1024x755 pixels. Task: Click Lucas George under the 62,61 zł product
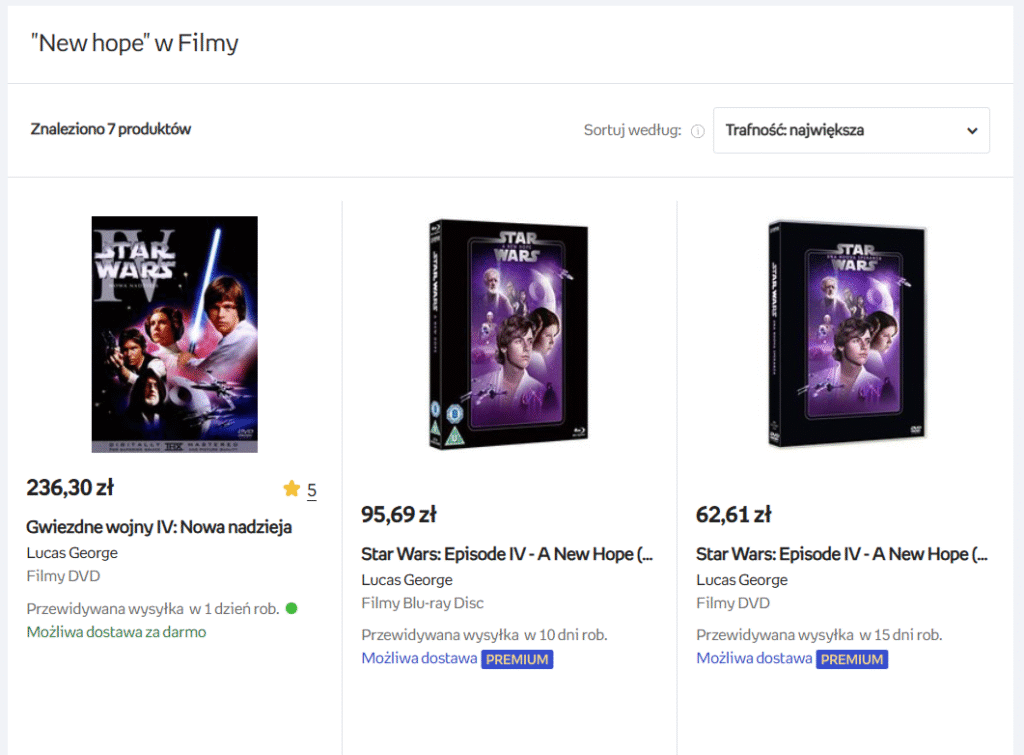click(x=742, y=580)
